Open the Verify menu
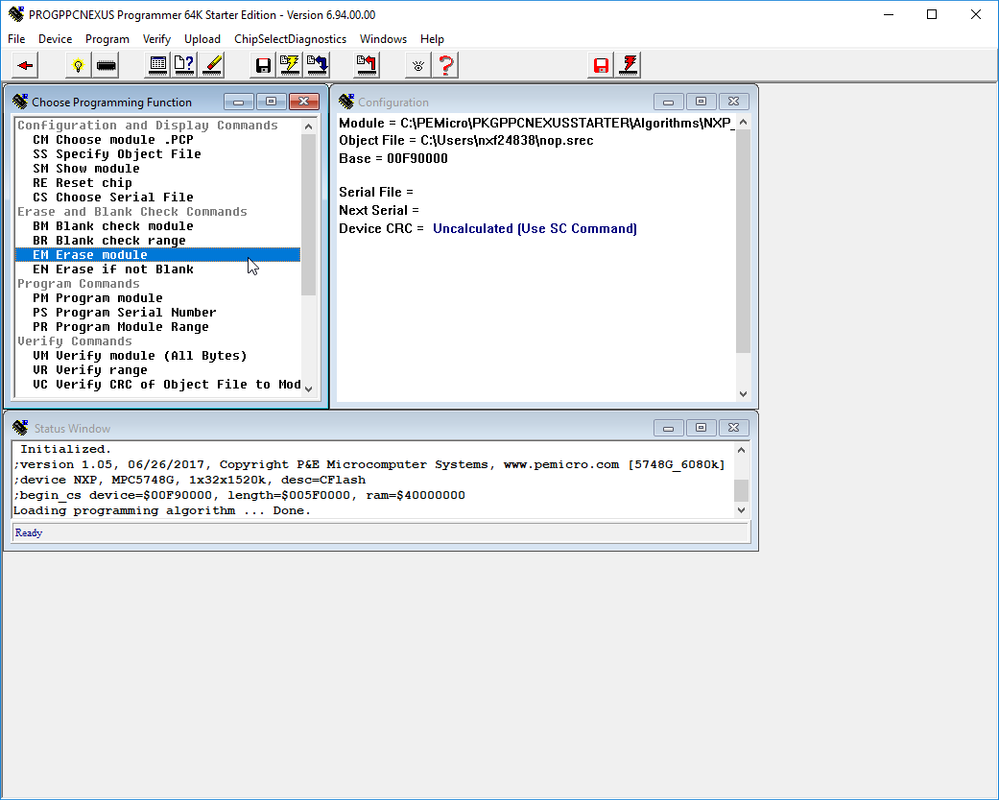The height and width of the screenshot is (800, 999). 157,39
